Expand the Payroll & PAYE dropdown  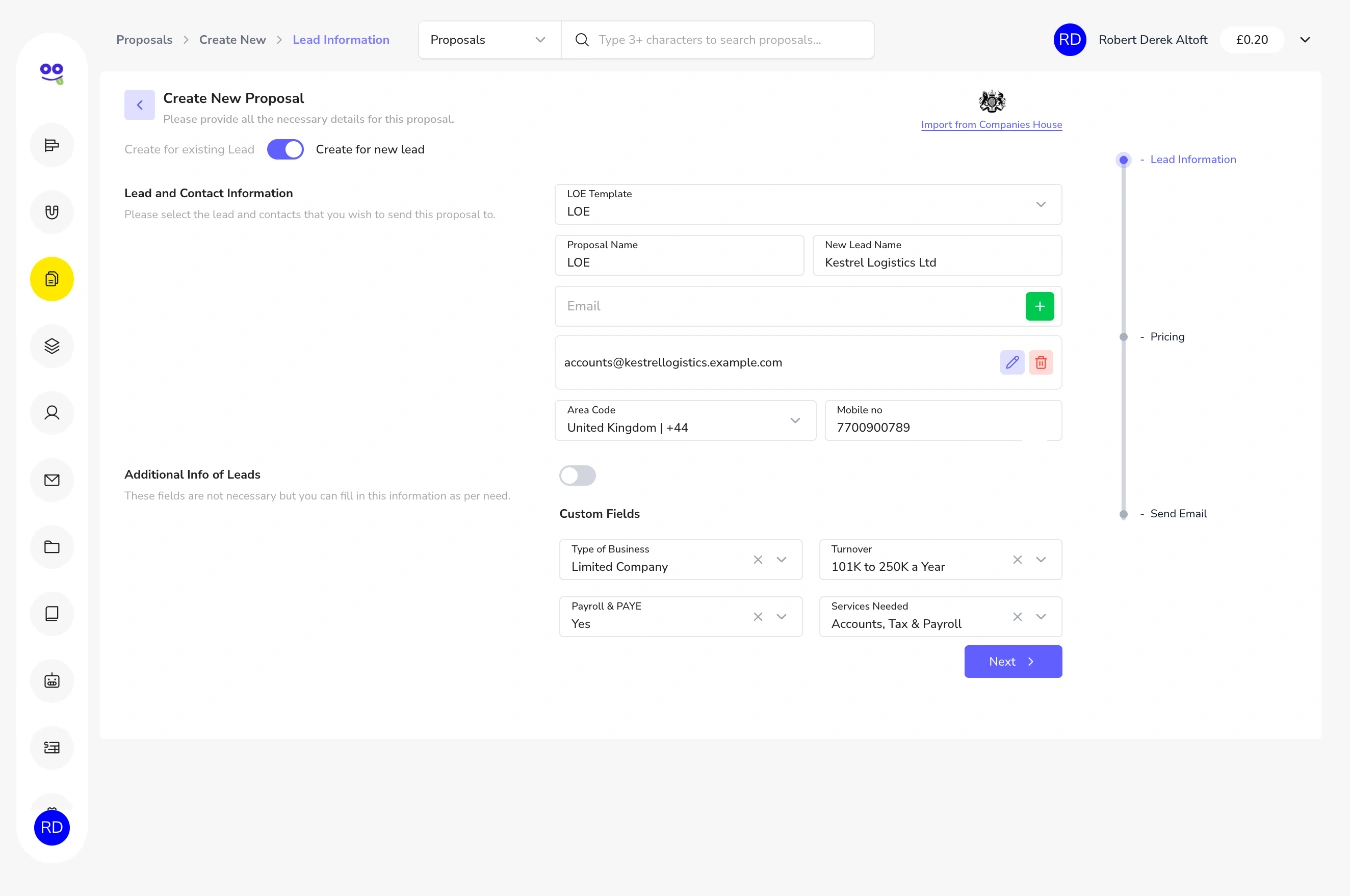[x=782, y=617]
